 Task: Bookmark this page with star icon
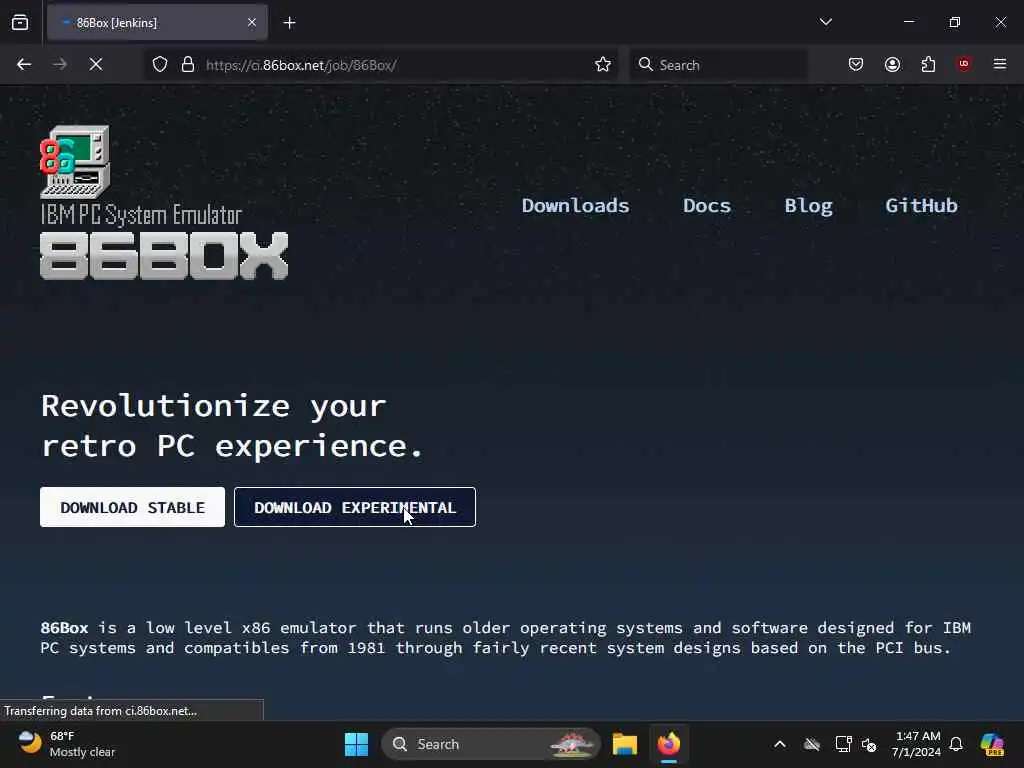point(603,65)
